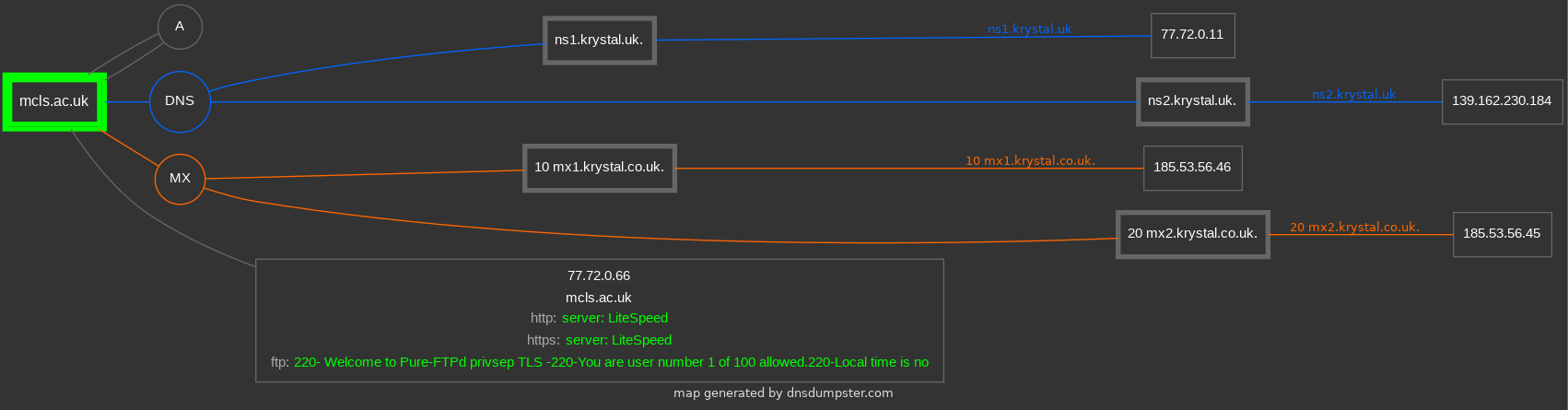This screenshot has height=410, width=1568.
Task: Click IP address box 139.162.230.184
Action: 1502,101
